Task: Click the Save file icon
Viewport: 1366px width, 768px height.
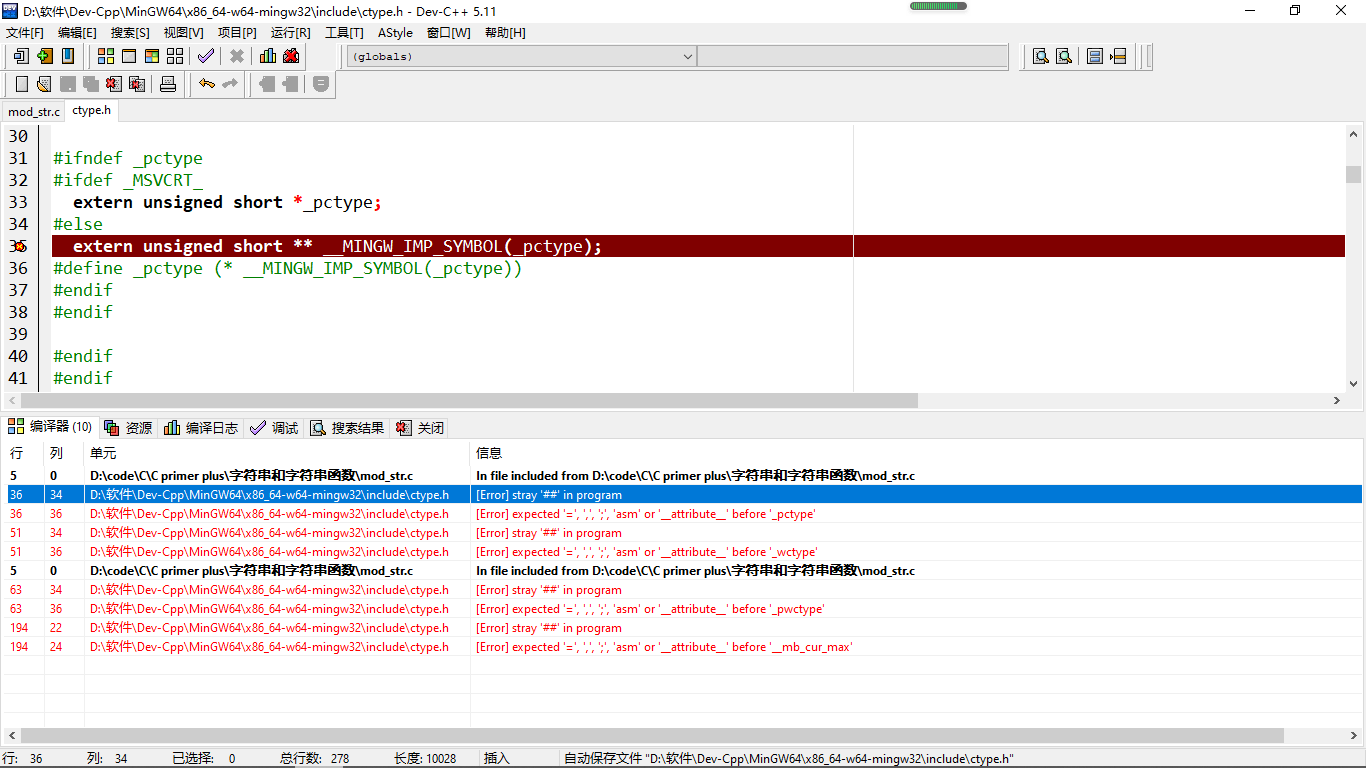Action: point(68,84)
